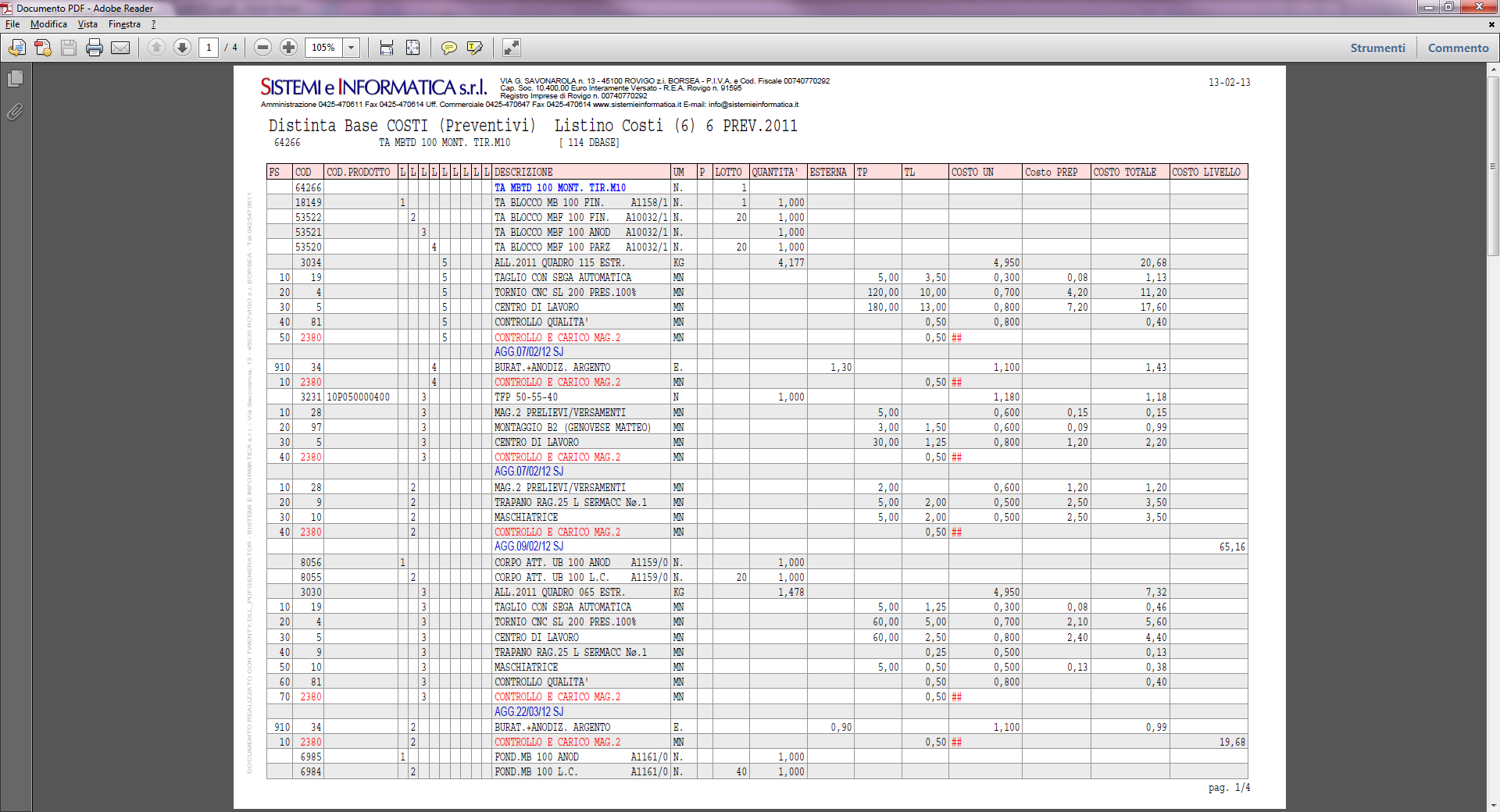Add a sticky note comment
Image resolution: width=1500 pixels, height=812 pixels.
pyautogui.click(x=448, y=48)
